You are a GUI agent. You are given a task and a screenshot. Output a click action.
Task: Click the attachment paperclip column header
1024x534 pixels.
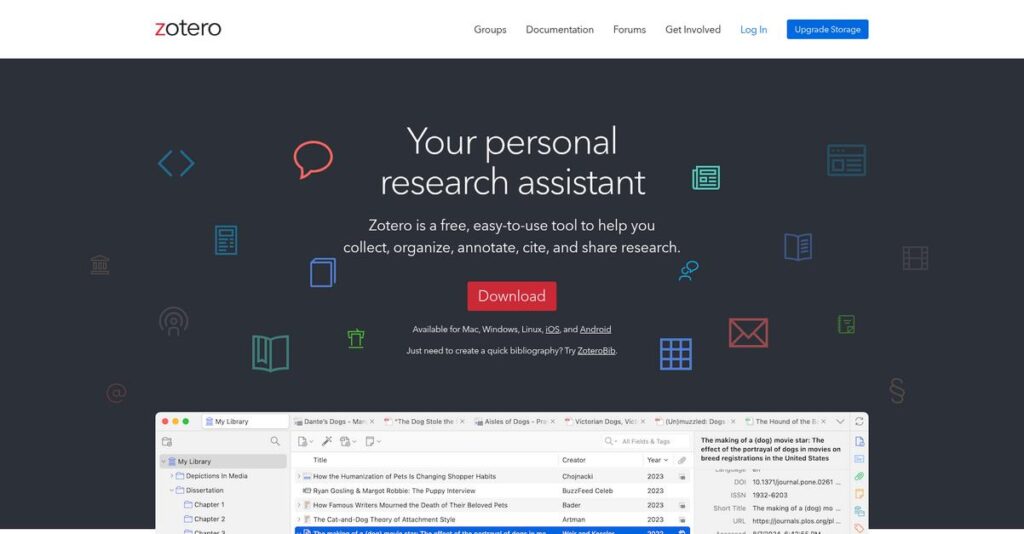[x=682, y=460]
